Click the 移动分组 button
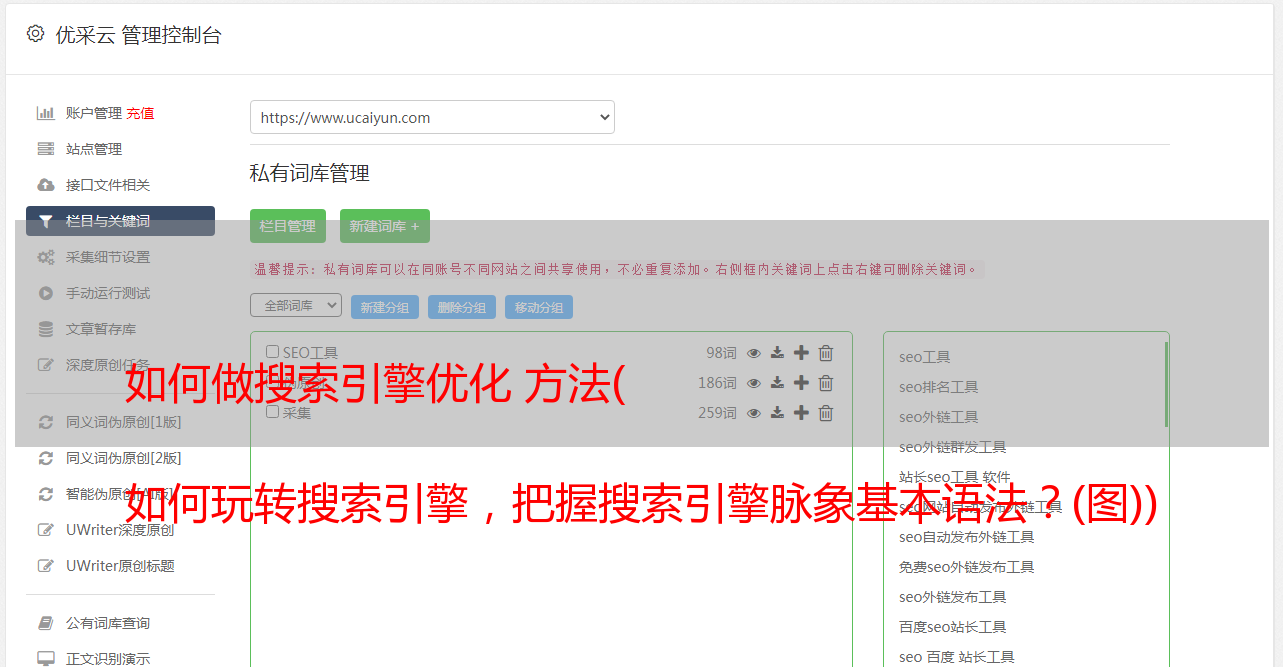1283x667 pixels. pos(539,307)
